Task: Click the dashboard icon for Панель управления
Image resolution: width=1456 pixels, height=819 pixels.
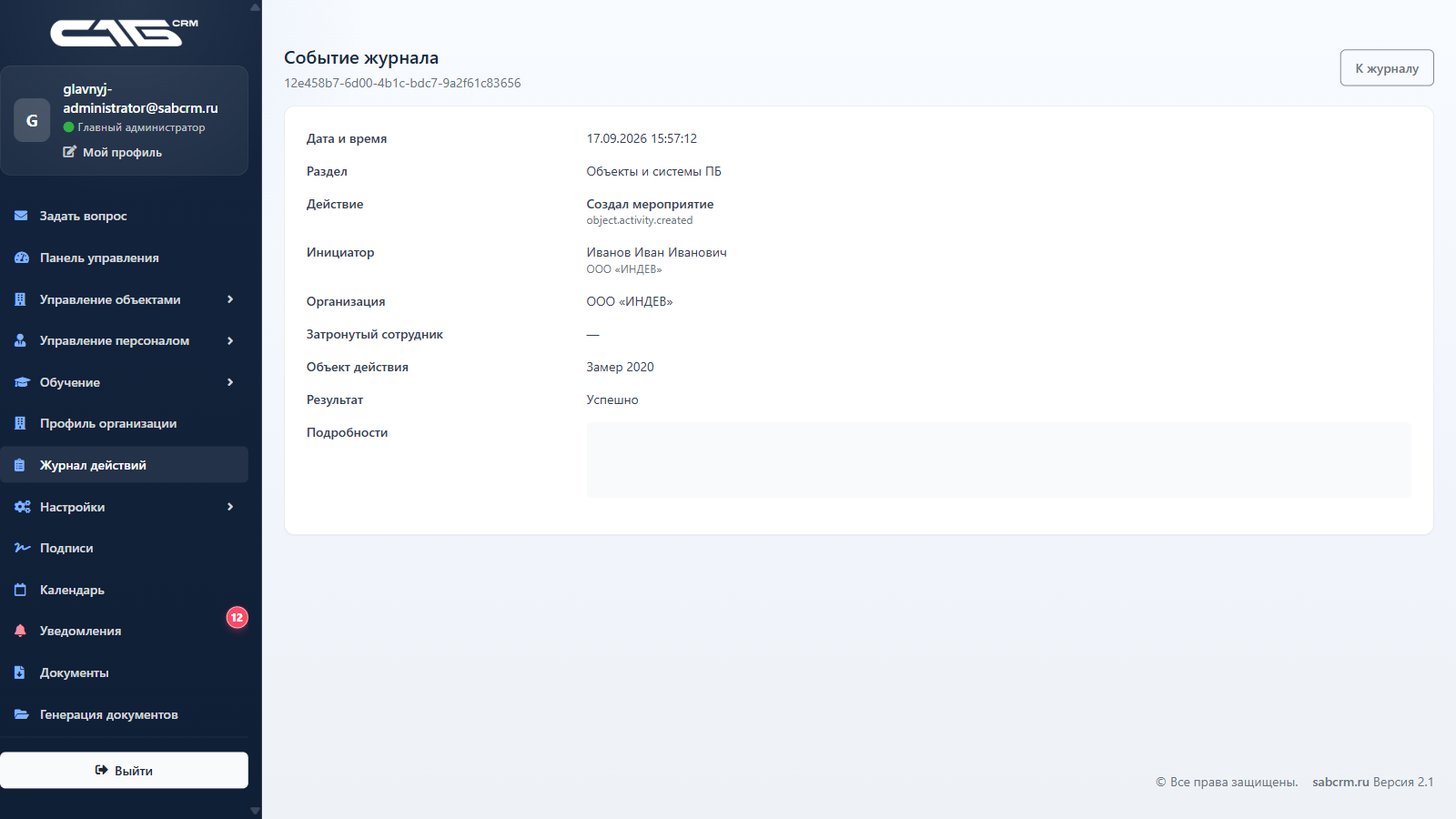Action: (21, 258)
